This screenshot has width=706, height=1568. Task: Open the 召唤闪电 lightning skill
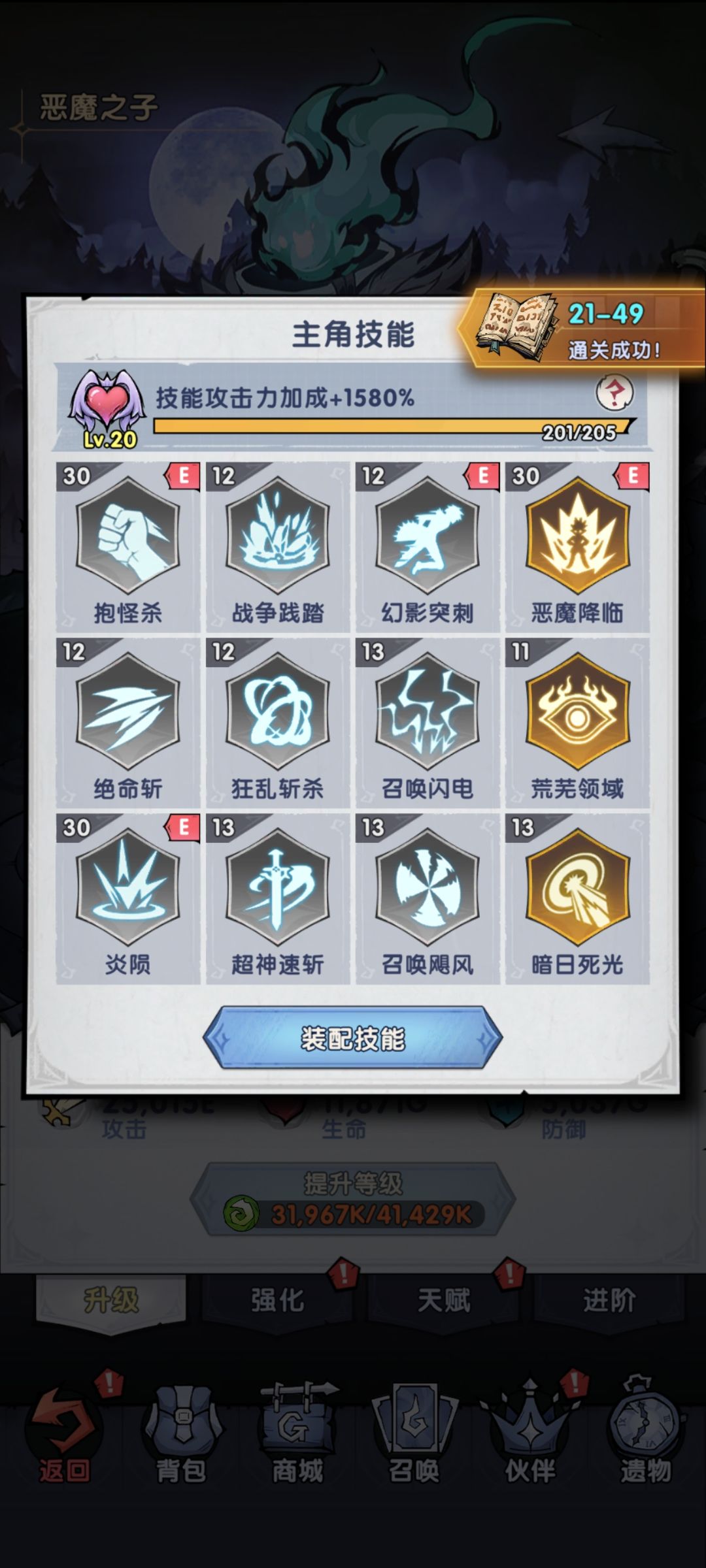[x=428, y=711]
